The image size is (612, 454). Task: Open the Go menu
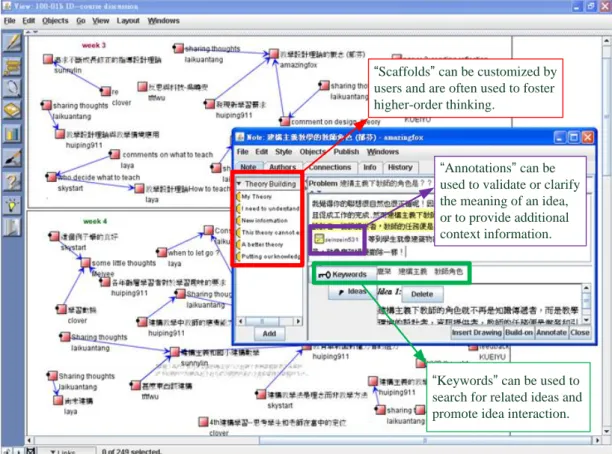click(x=81, y=21)
